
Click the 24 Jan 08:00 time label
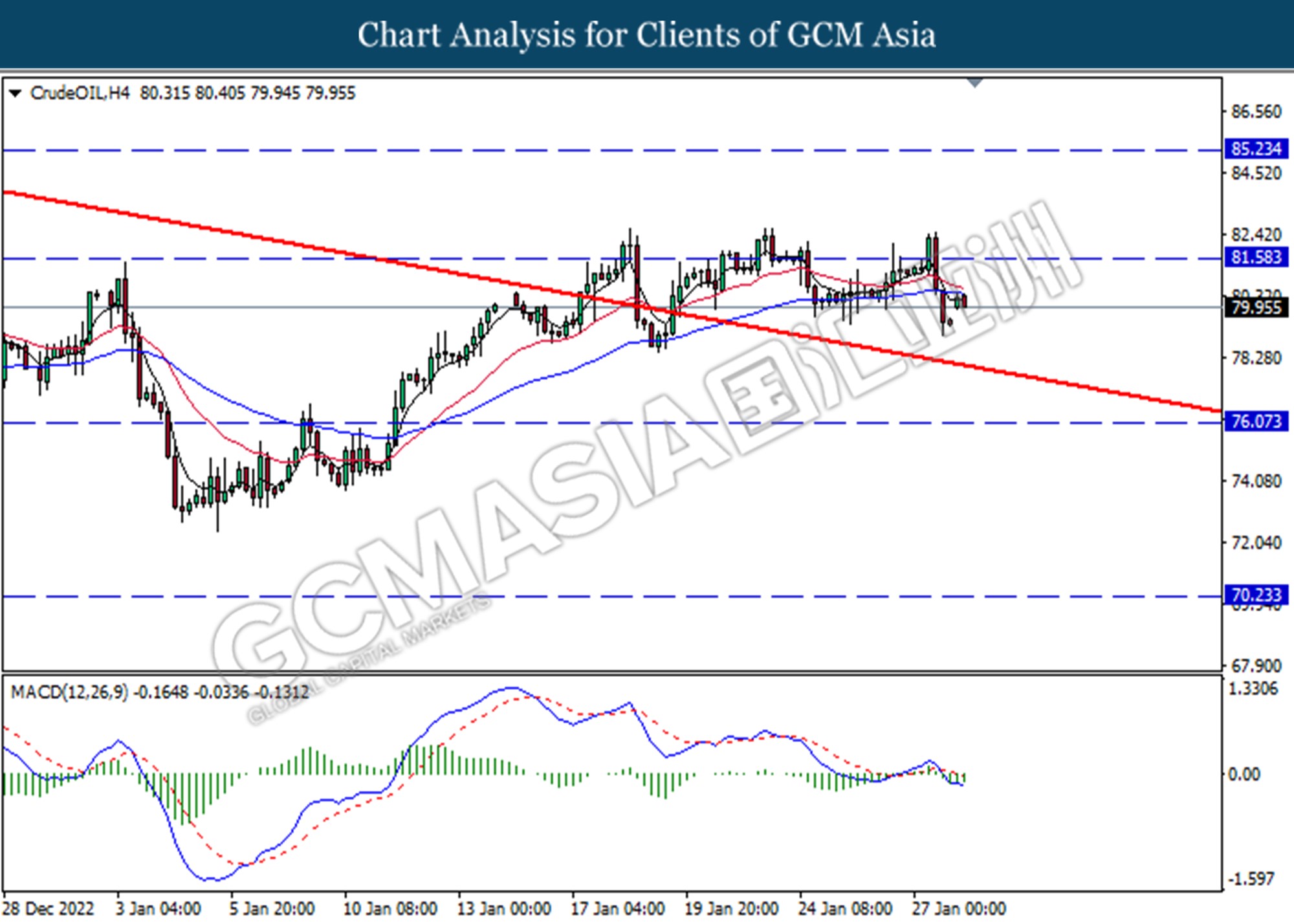pyautogui.click(x=846, y=909)
